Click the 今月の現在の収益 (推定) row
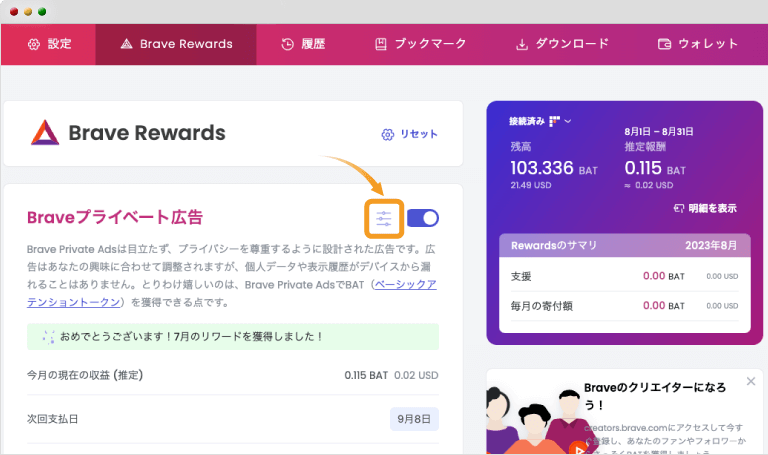 (233, 376)
